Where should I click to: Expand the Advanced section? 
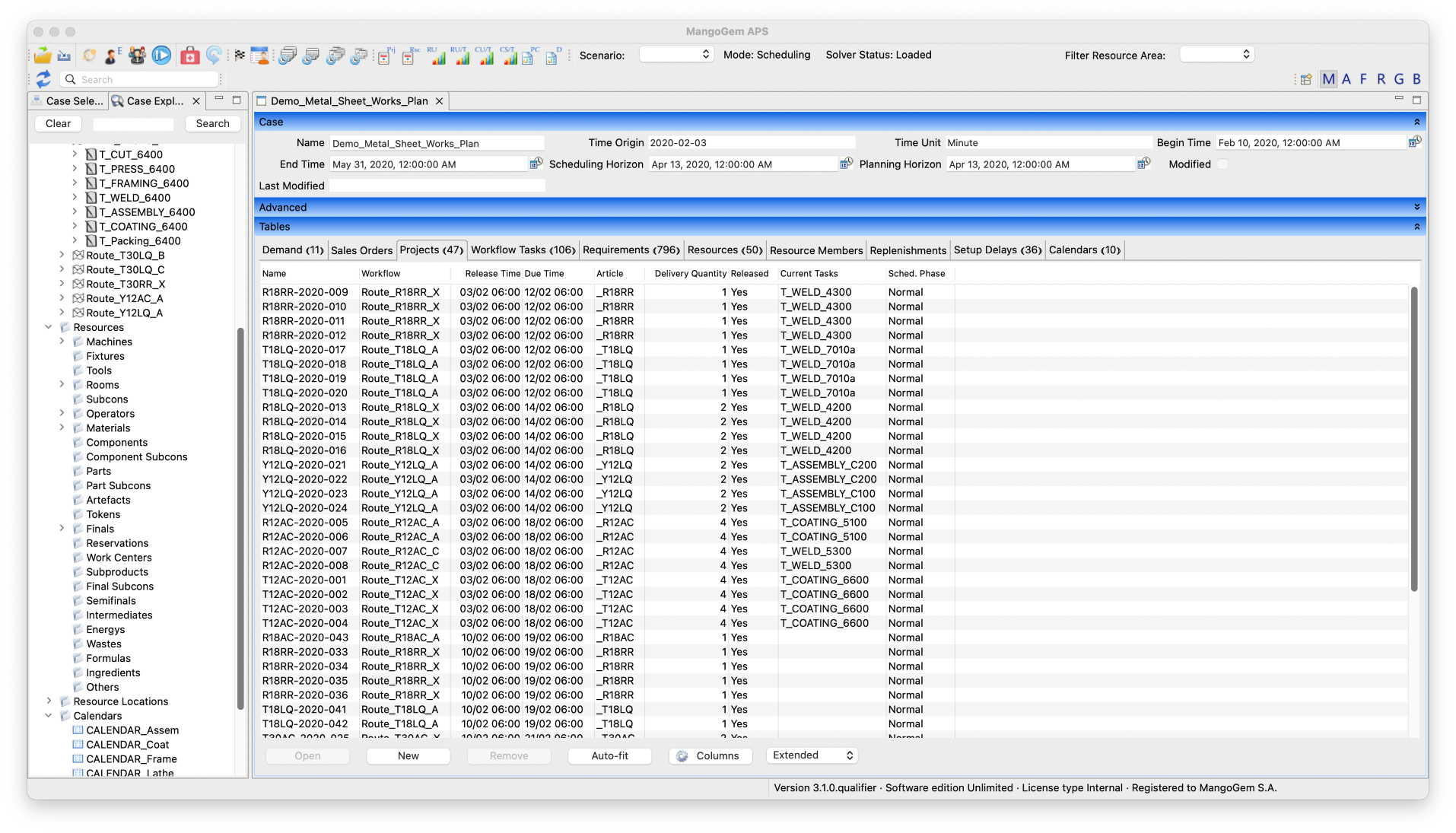pyautogui.click(x=1416, y=207)
